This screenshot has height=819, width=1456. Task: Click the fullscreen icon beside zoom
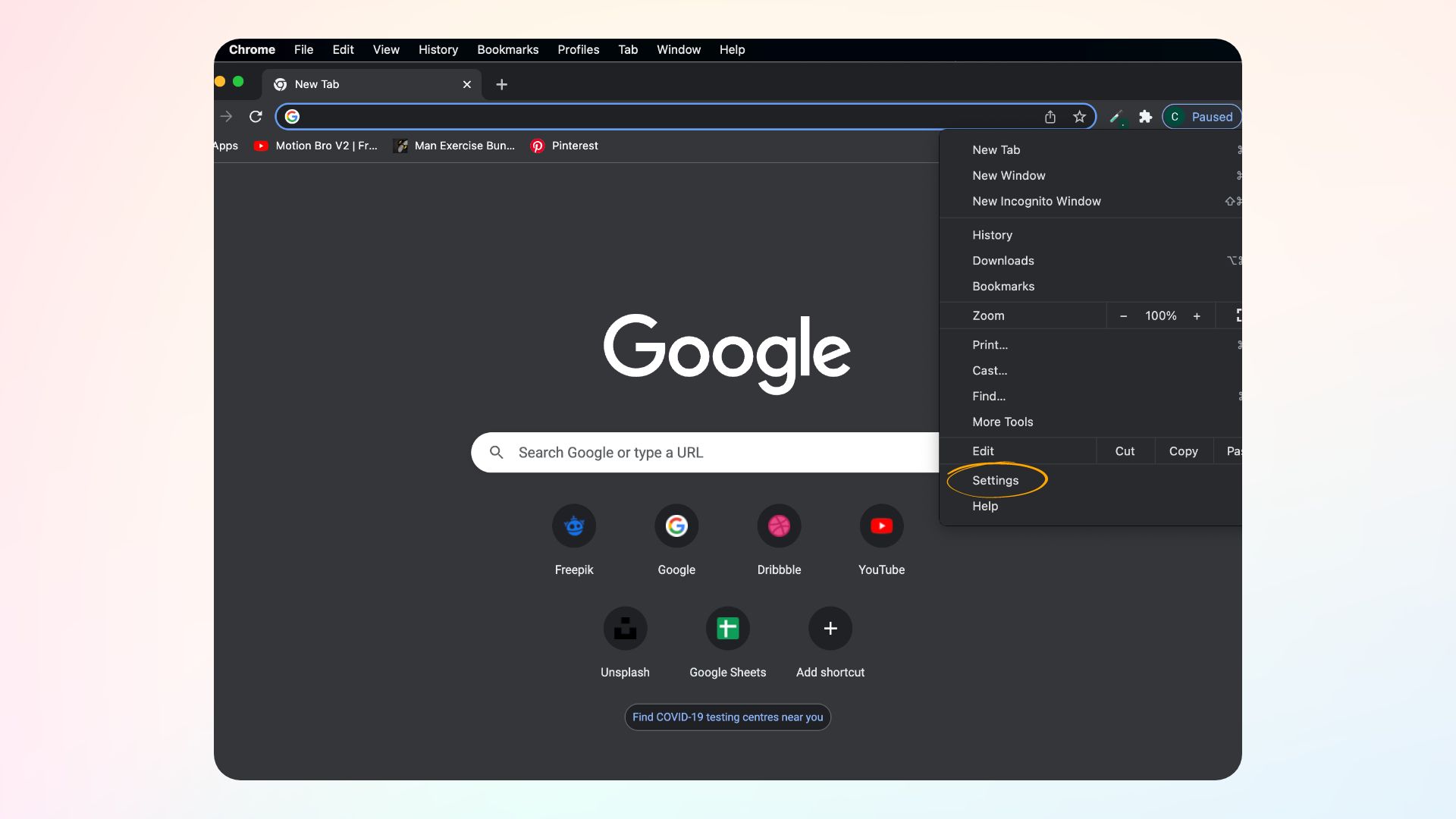pos(1238,315)
